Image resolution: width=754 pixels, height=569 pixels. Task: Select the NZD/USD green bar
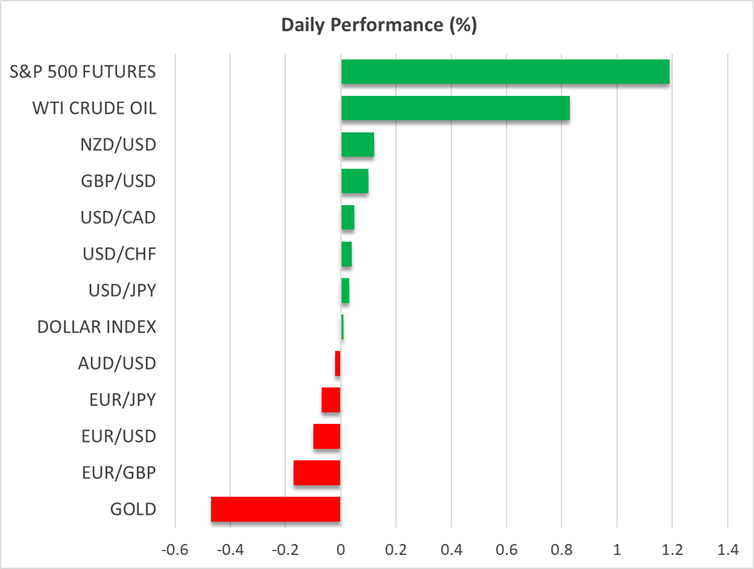(x=357, y=145)
